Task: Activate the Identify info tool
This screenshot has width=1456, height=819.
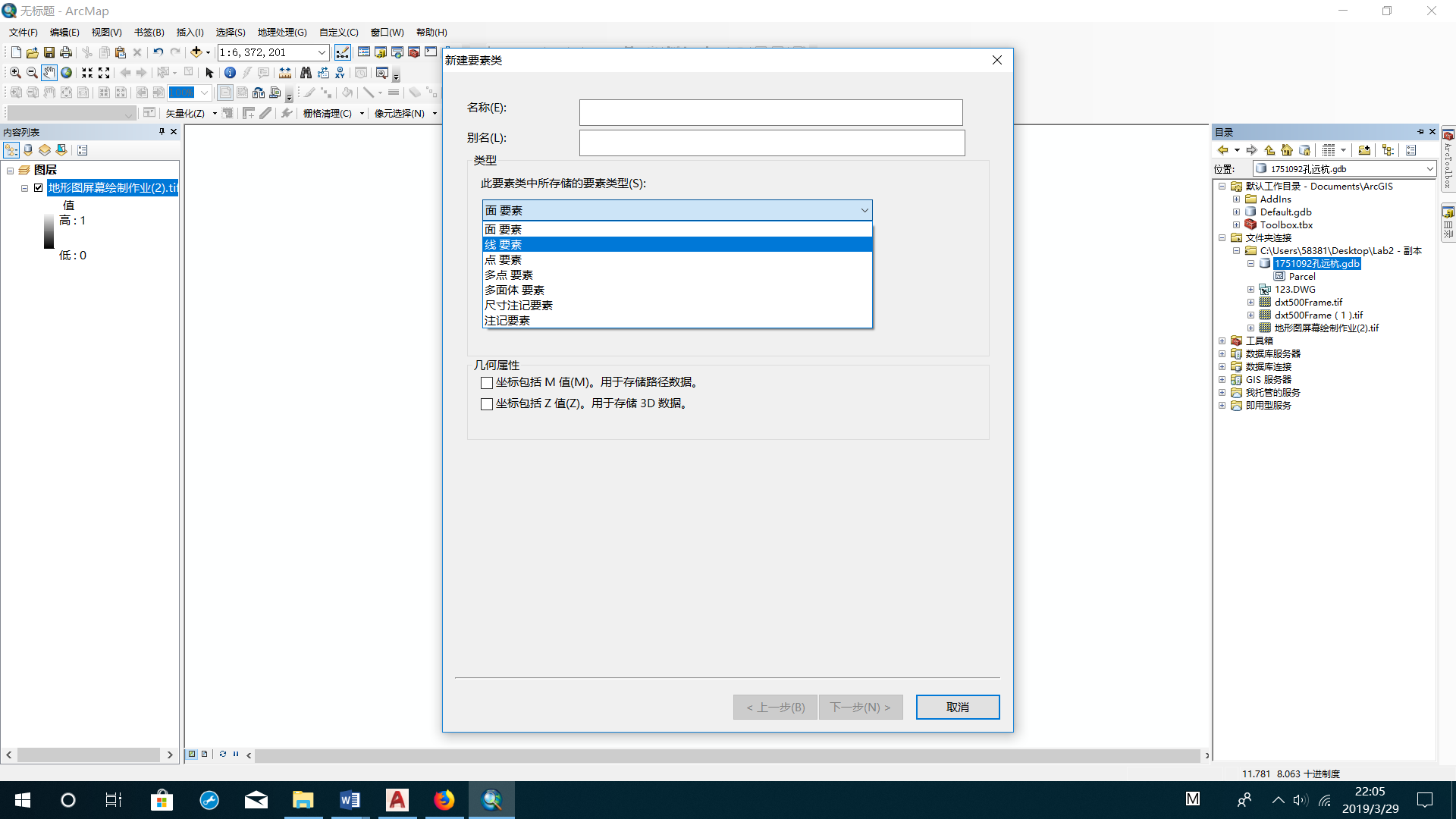Action: click(230, 73)
